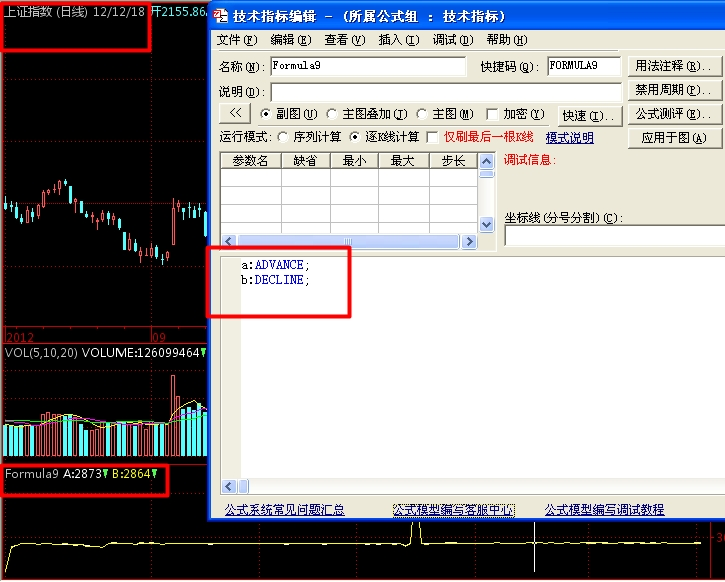Click the 上证指数 (日线) chart title
The image size is (725, 582).
[x=46, y=12]
